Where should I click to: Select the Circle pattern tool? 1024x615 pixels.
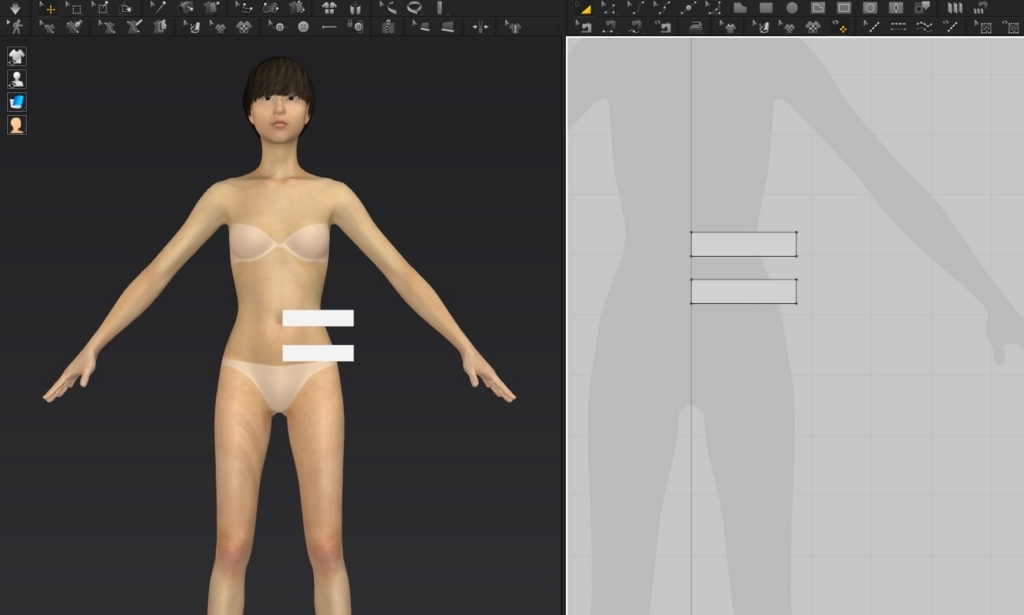(792, 8)
